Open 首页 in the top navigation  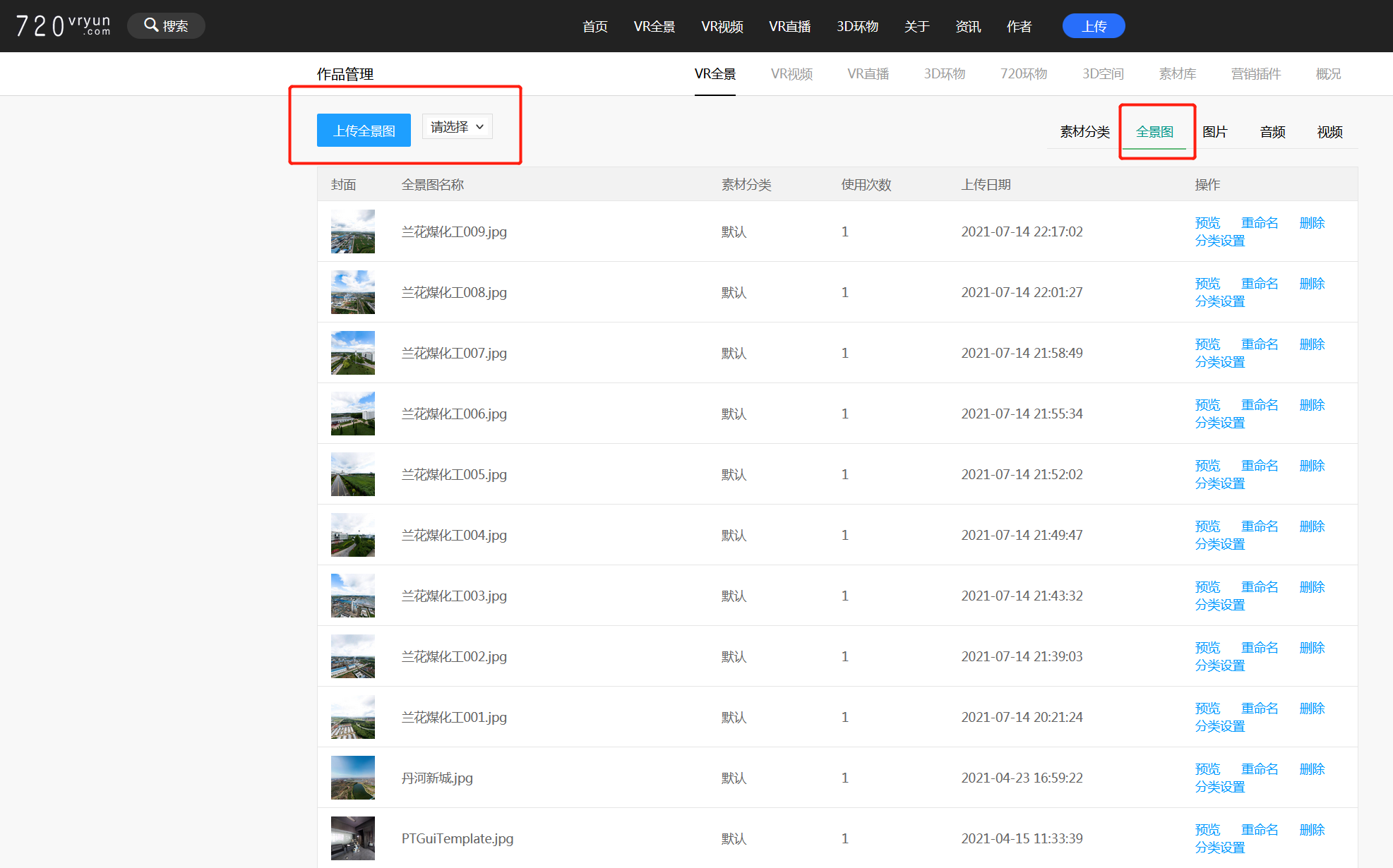(x=595, y=26)
